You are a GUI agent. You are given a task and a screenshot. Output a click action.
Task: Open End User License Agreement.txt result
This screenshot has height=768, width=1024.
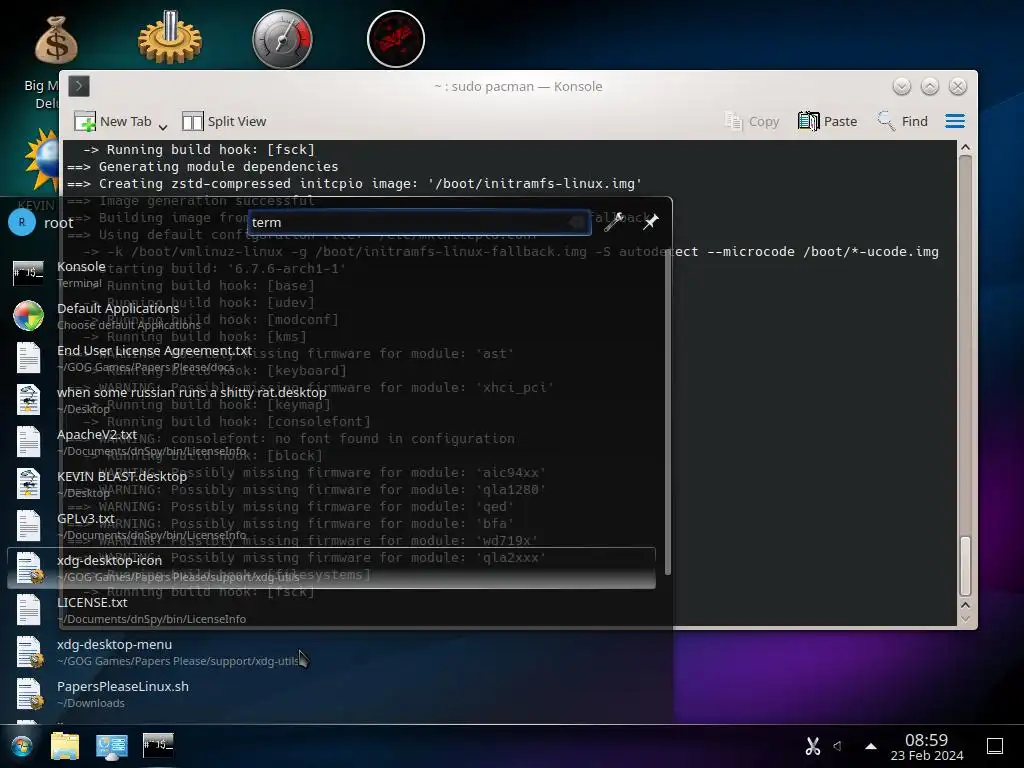pyautogui.click(x=331, y=358)
